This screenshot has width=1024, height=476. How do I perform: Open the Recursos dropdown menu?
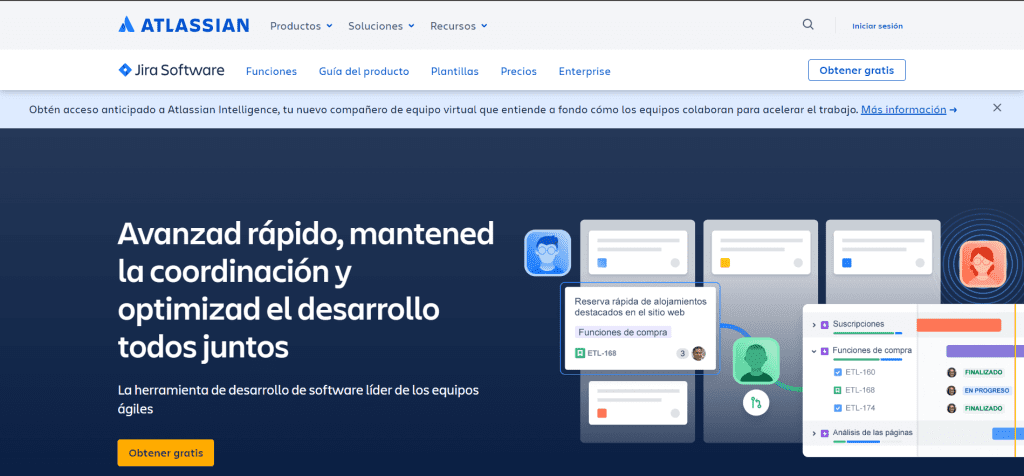tap(458, 26)
